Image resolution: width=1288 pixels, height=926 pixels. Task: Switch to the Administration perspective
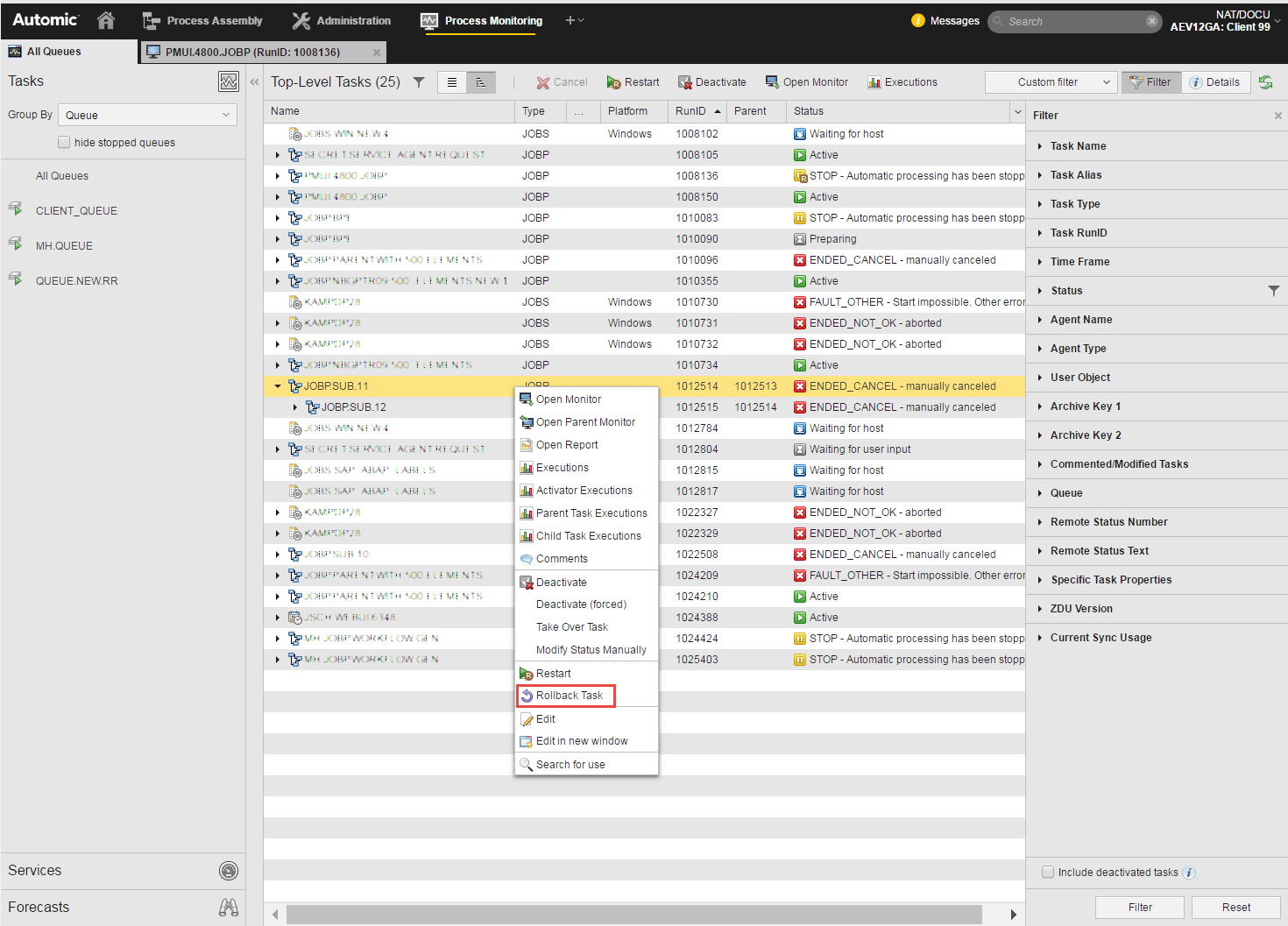[x=342, y=20]
